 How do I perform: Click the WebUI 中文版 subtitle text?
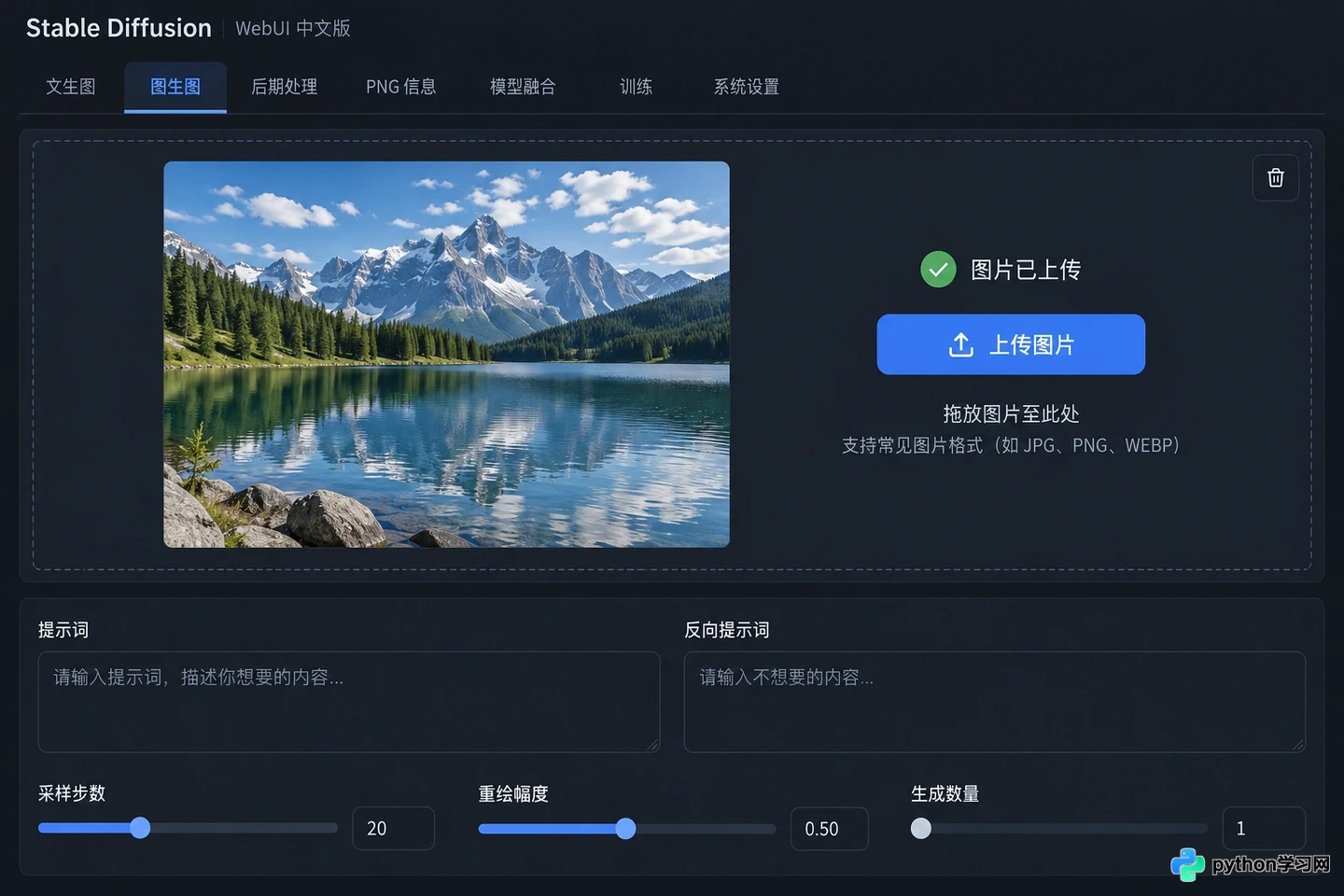[x=293, y=28]
